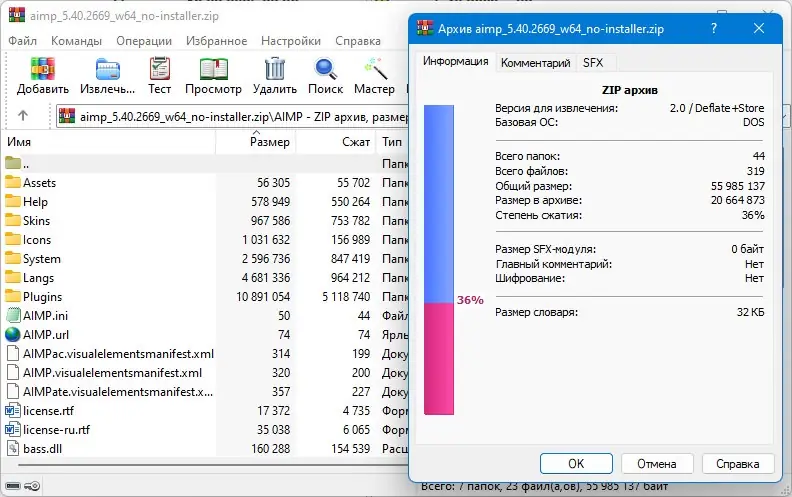The image size is (792, 497).
Task: Click the WinRAR icon in main title bar
Action: (17, 15)
